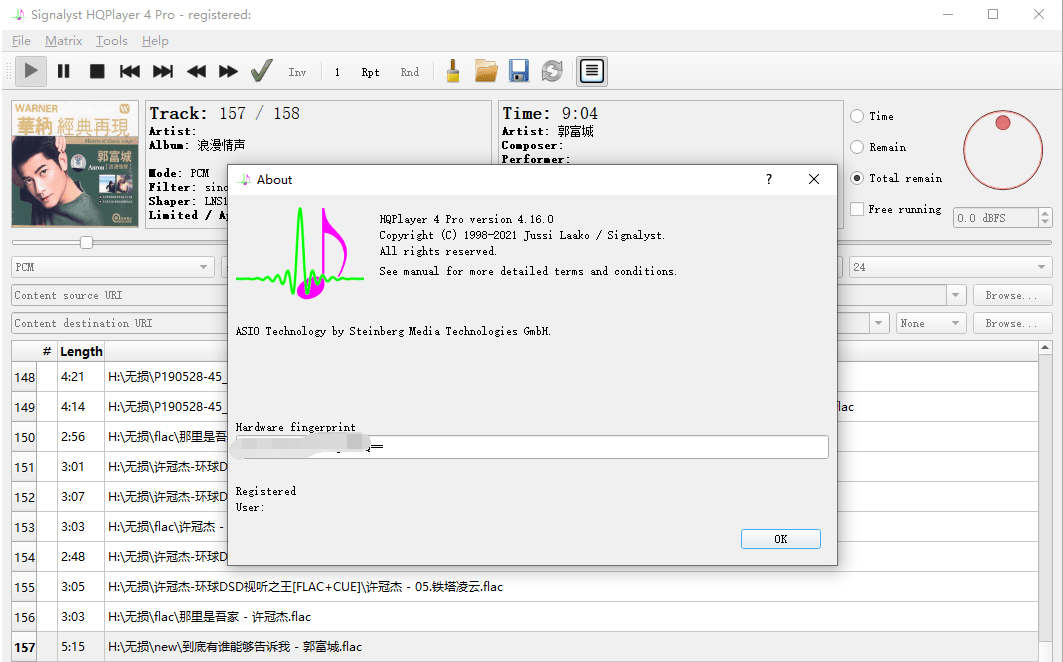Screen dimensions: 1063x662
Task: Expand the content source URI dropdown arrow
Action: [955, 295]
